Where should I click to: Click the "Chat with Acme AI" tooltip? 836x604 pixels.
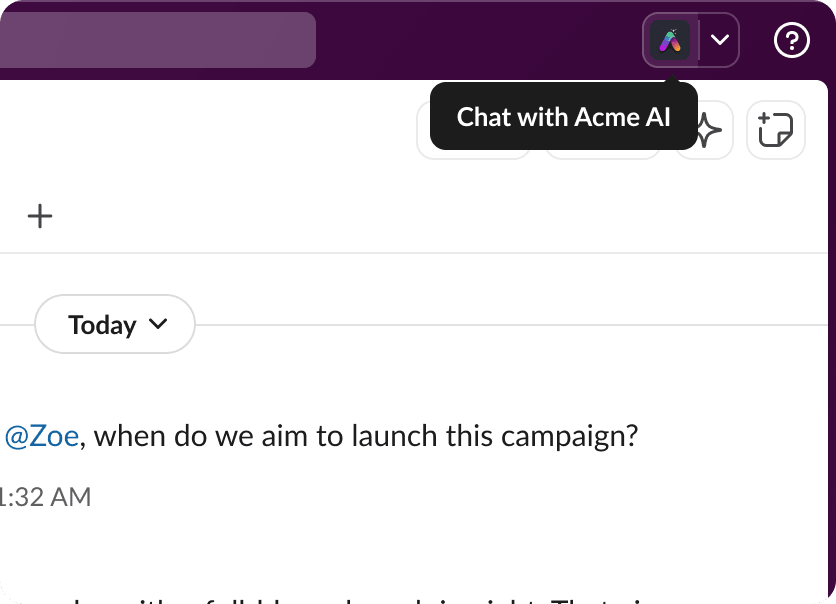coord(563,117)
